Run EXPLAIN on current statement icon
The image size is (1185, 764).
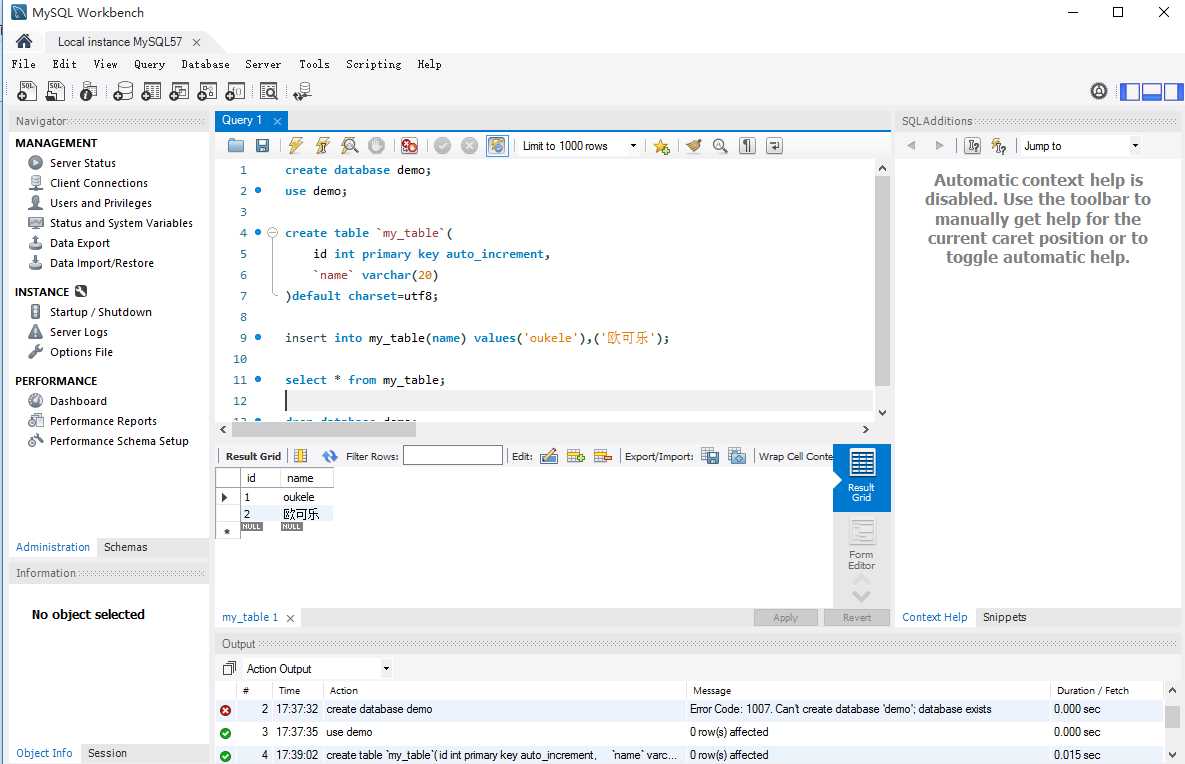coord(349,146)
